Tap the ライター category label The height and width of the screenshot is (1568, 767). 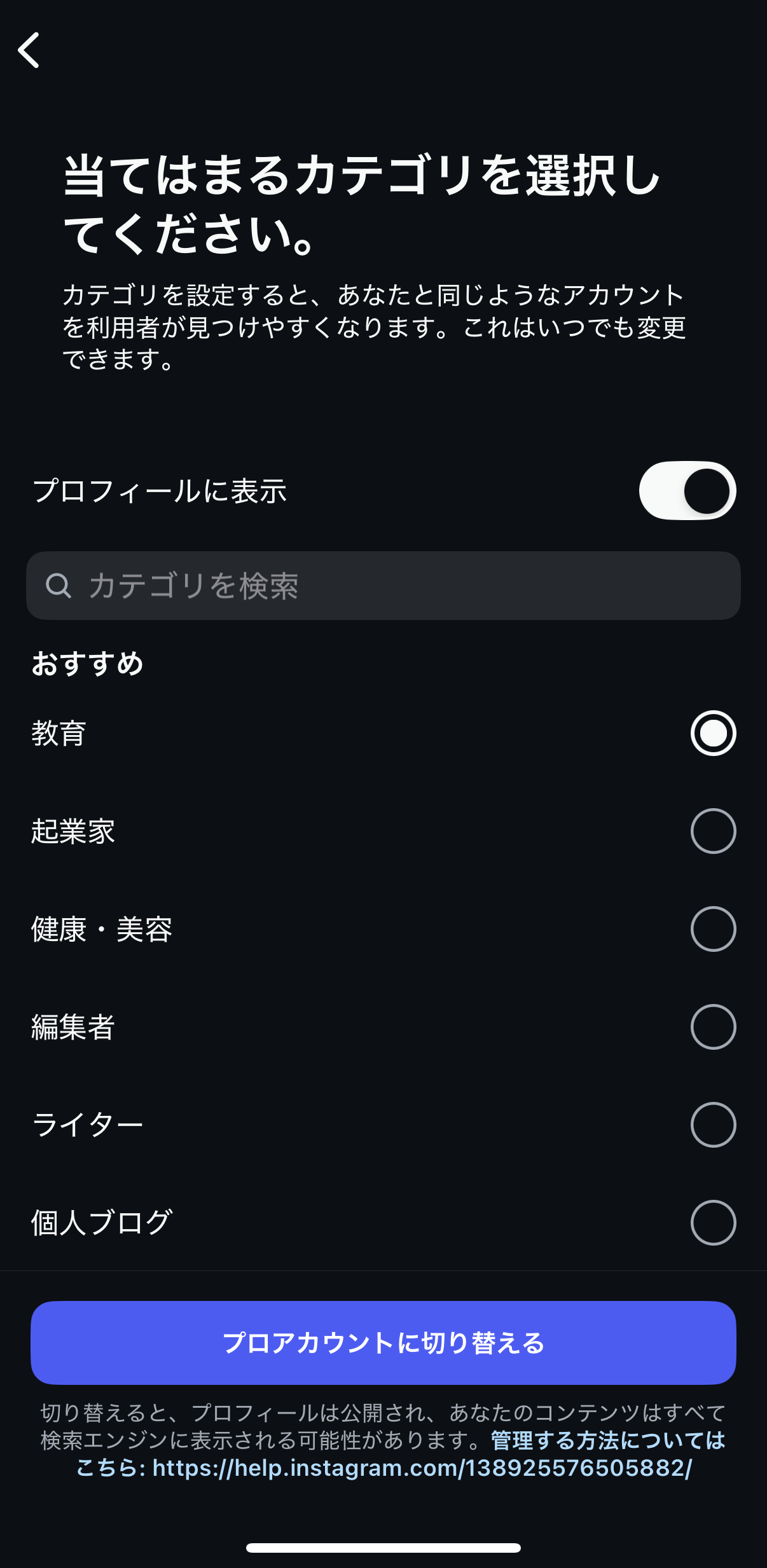(88, 1125)
